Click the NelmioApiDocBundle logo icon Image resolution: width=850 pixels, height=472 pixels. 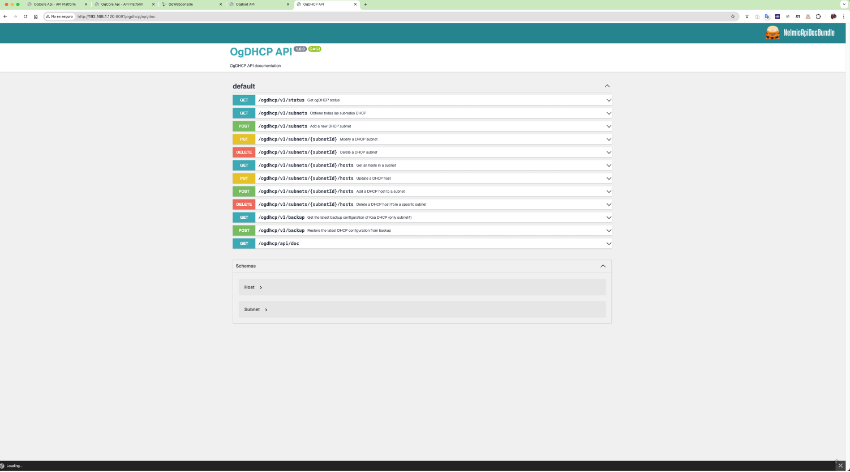tap(773, 33)
